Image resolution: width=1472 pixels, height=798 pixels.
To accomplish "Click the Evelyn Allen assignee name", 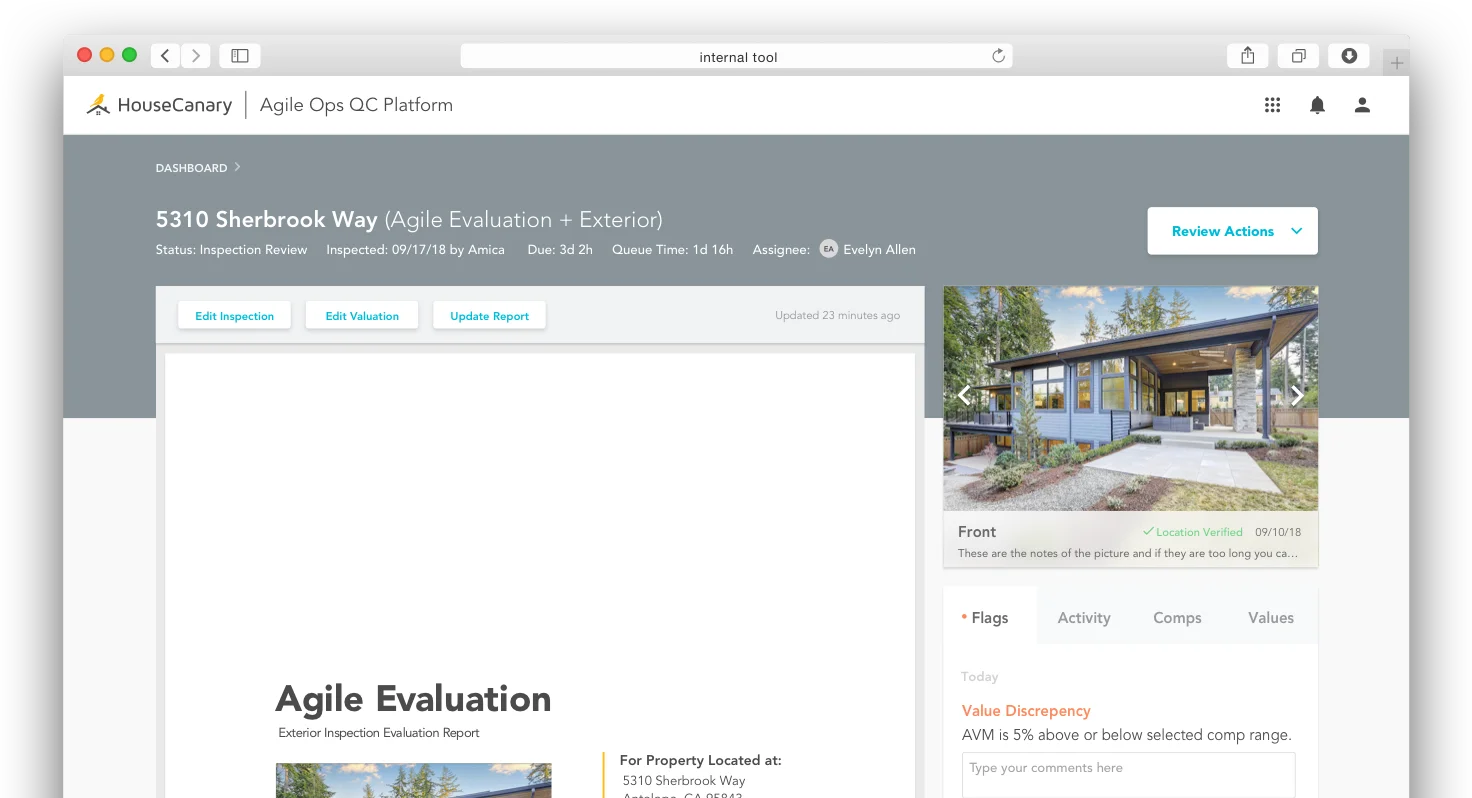I will pyautogui.click(x=879, y=249).
